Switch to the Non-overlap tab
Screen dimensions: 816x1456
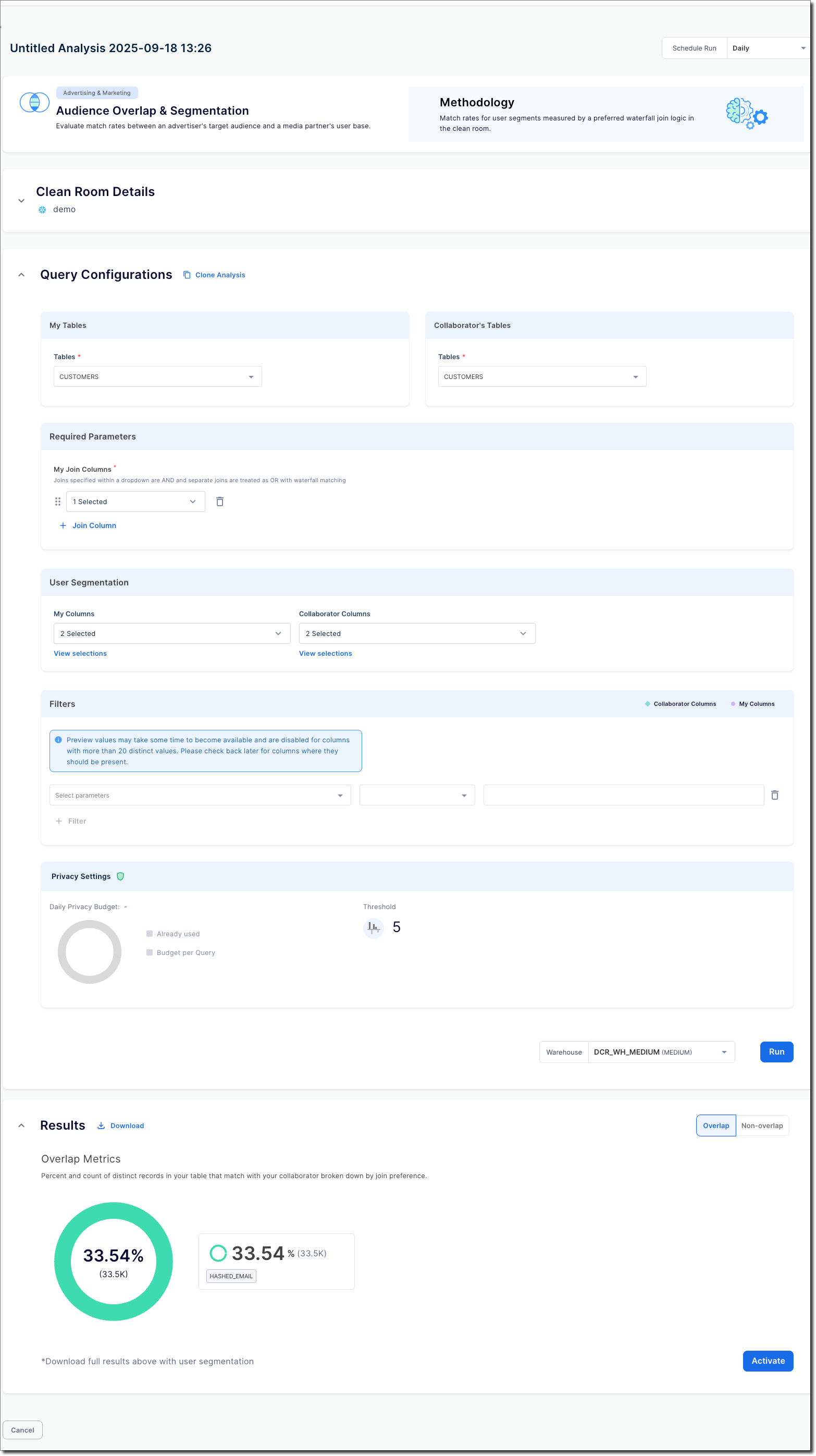pos(761,1125)
